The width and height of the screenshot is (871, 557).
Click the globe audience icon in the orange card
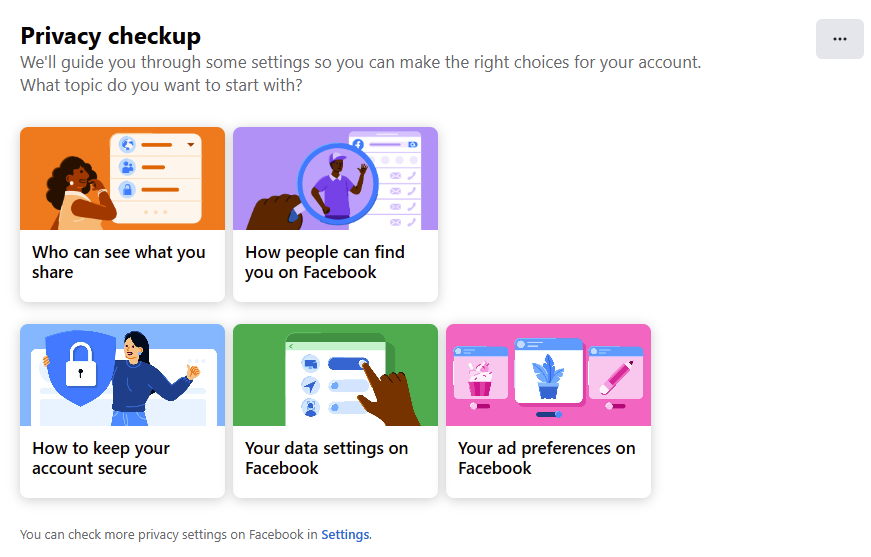(127, 145)
